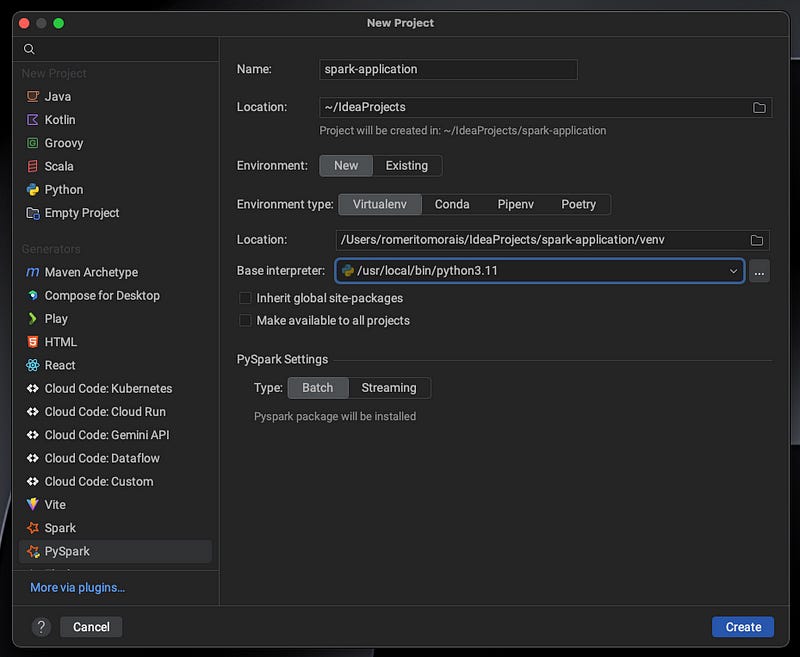Screen dimensions: 800x657
Task: Switch to Pipenv environment type
Action: point(515,205)
